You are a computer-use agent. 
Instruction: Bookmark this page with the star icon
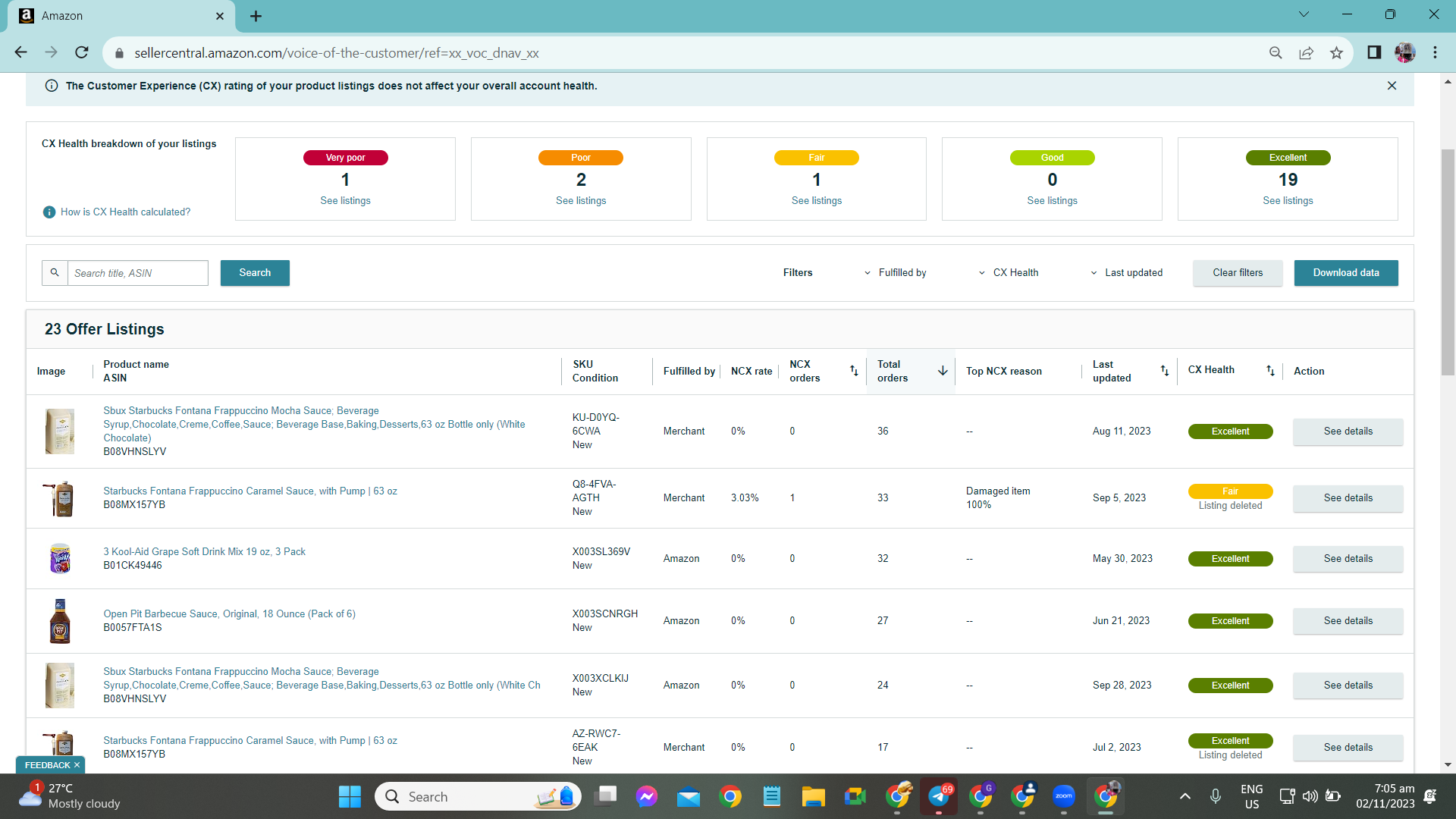coord(1336,52)
